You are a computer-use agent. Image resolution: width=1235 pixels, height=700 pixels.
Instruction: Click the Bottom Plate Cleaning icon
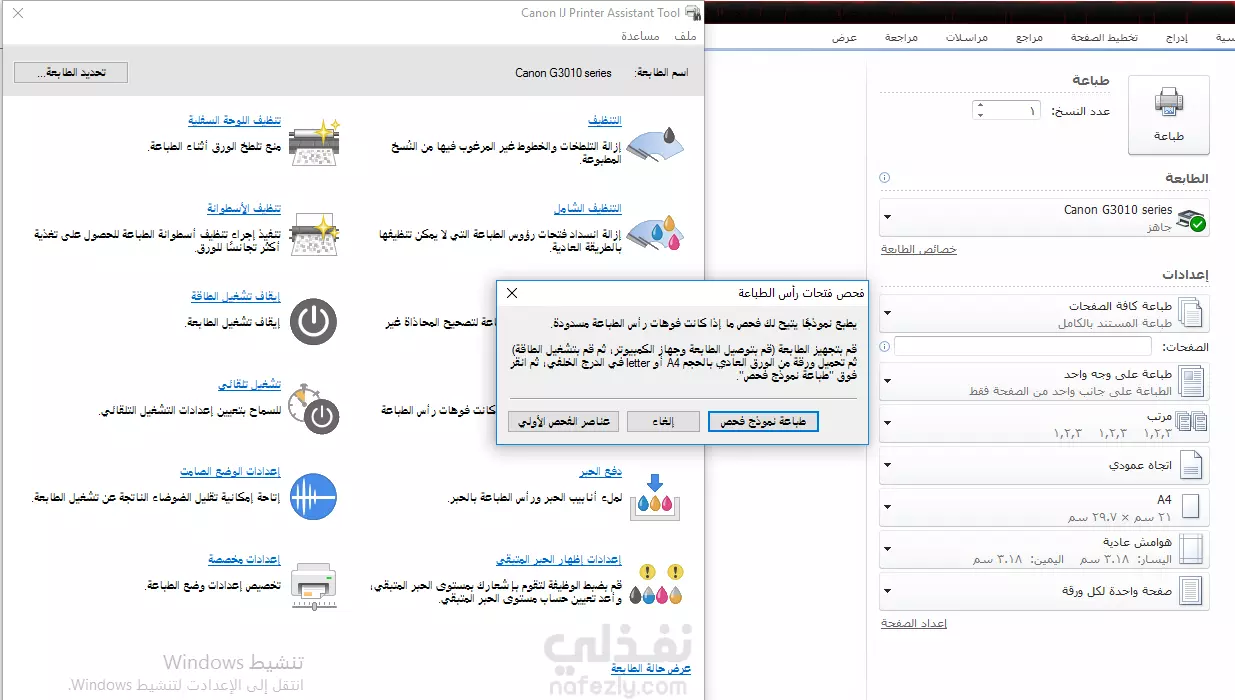pos(315,143)
